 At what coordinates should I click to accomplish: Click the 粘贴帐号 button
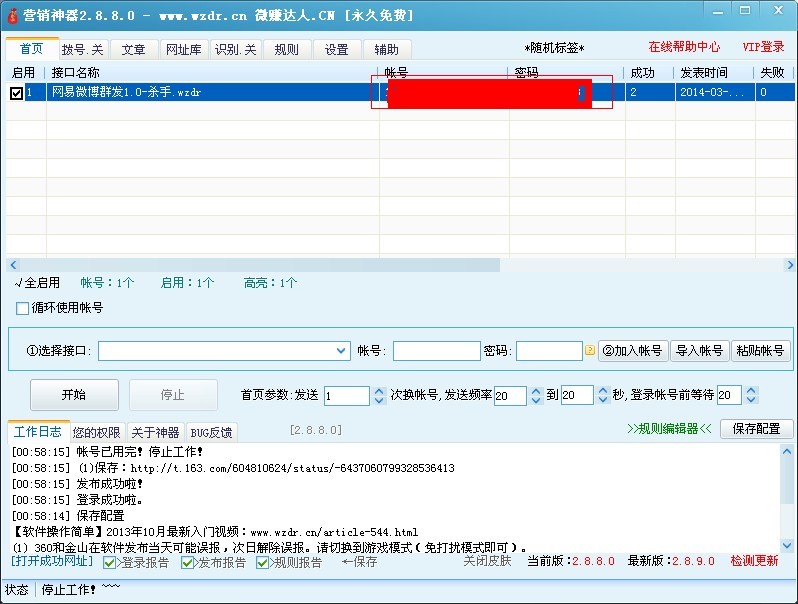[760, 351]
